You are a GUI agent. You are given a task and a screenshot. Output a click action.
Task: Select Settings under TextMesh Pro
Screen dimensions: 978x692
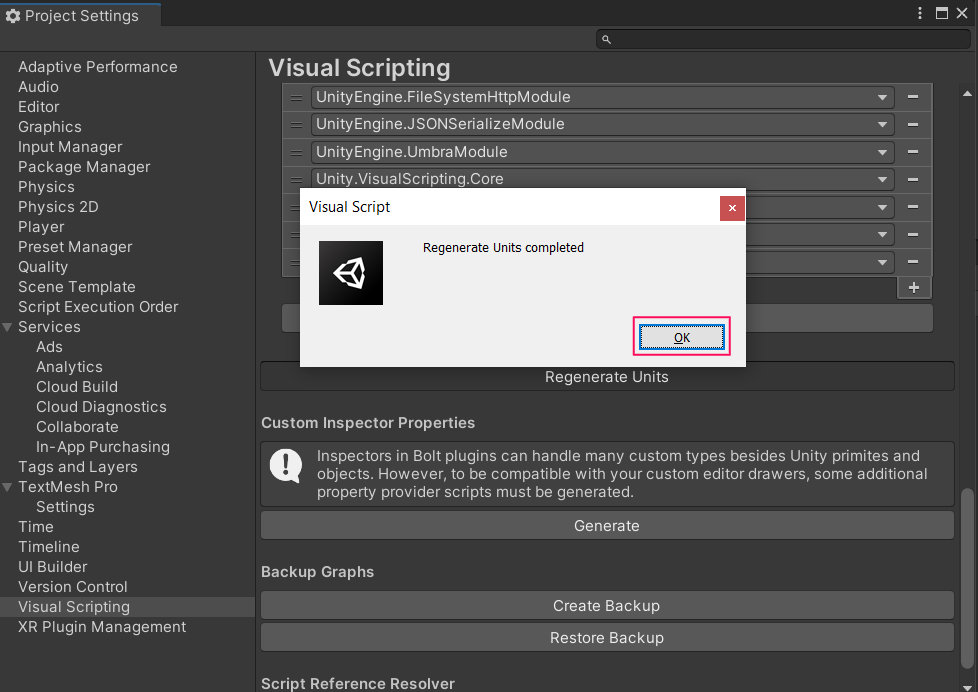[x=65, y=507]
